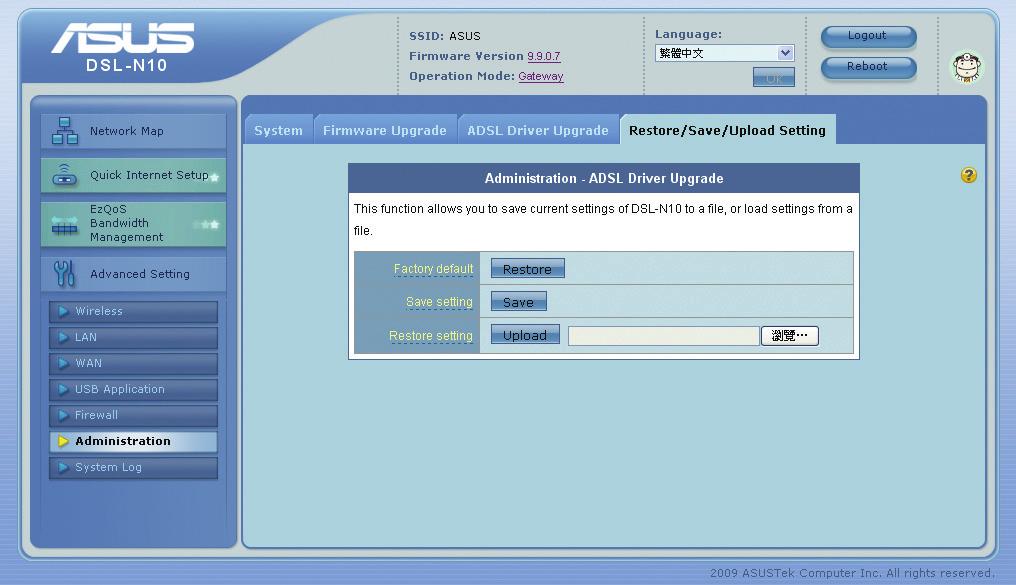
Task: Open the Language dropdown
Action: [724, 53]
